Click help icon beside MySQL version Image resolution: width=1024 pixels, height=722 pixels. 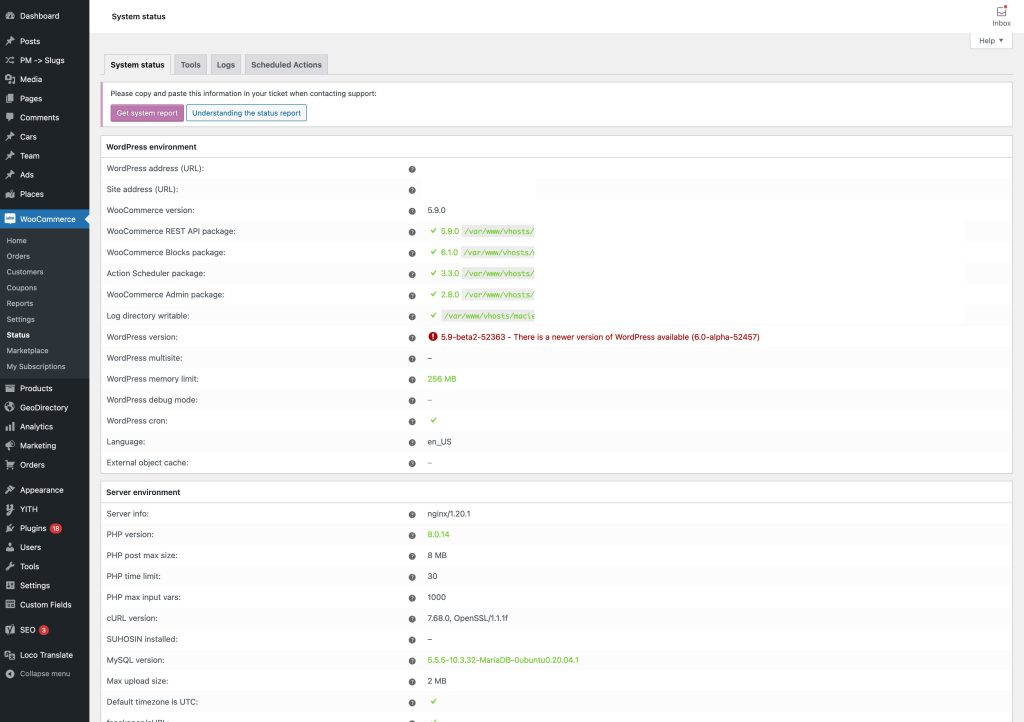pos(412,661)
